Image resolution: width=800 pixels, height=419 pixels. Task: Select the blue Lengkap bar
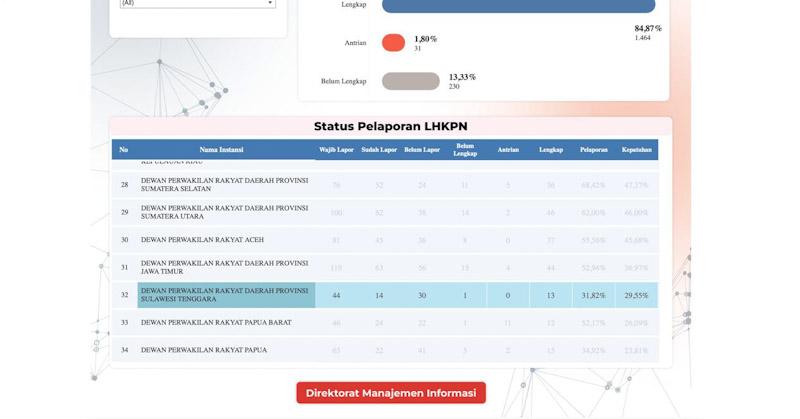518,6
